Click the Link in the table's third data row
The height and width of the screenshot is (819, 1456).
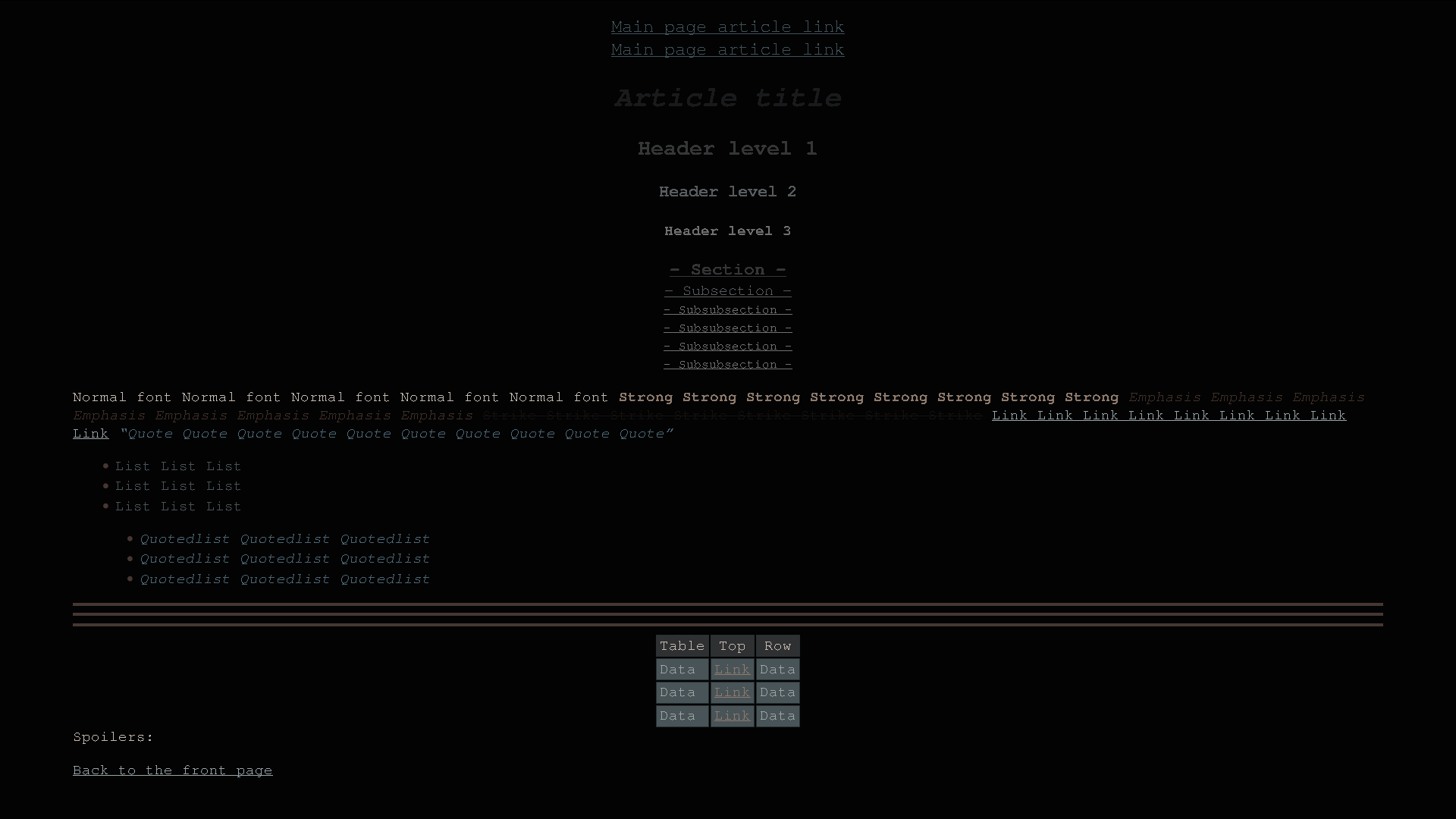(x=732, y=716)
